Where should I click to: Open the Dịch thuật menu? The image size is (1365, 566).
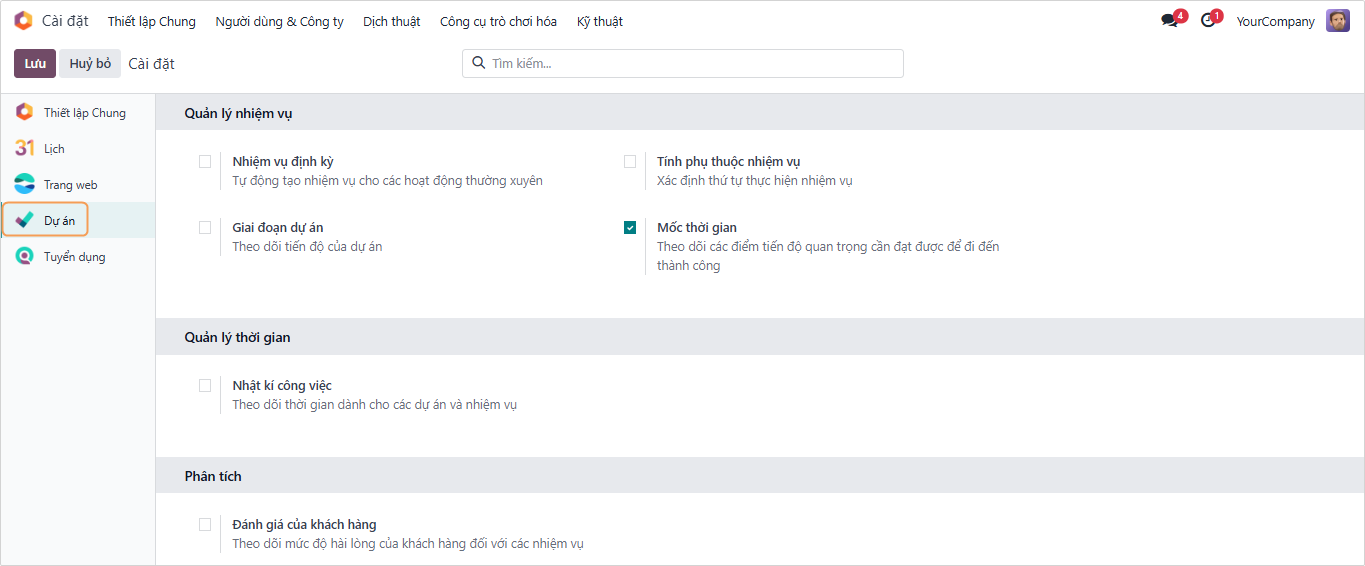pyautogui.click(x=391, y=21)
